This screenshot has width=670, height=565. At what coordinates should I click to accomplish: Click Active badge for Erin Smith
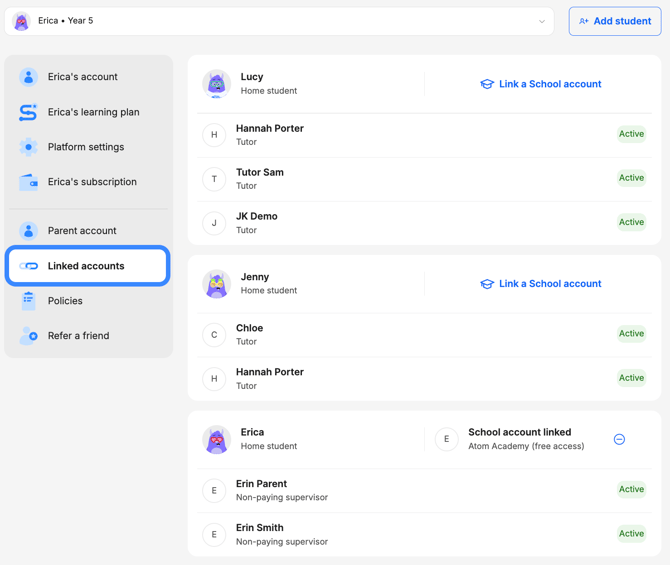click(632, 533)
